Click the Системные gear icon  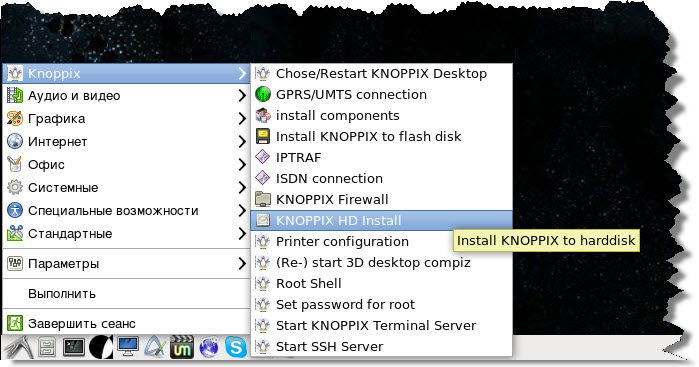15,187
